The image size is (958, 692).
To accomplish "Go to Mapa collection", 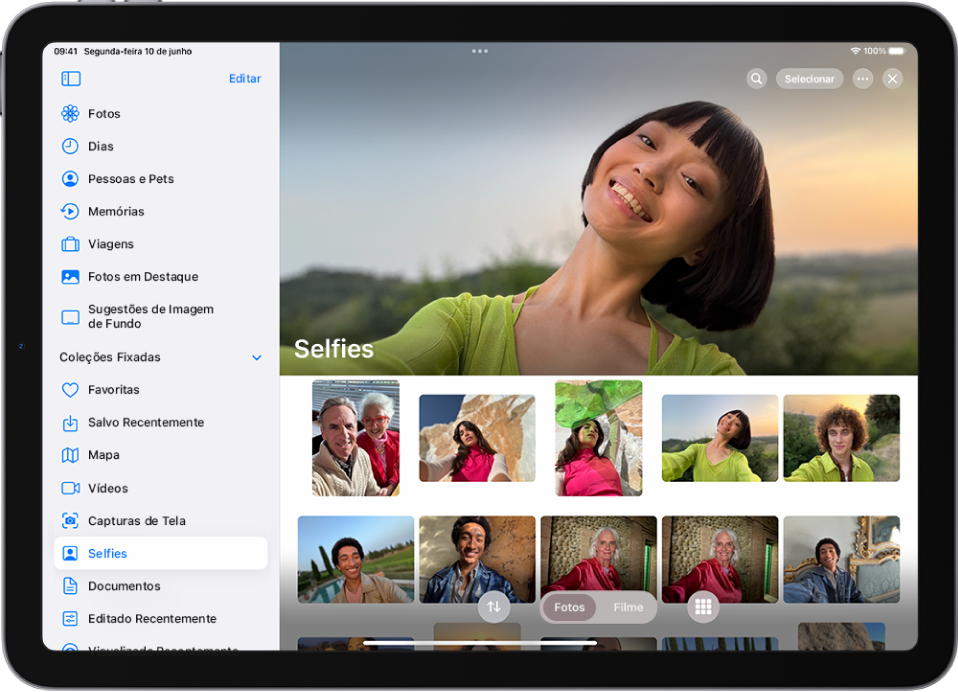I will [x=104, y=455].
